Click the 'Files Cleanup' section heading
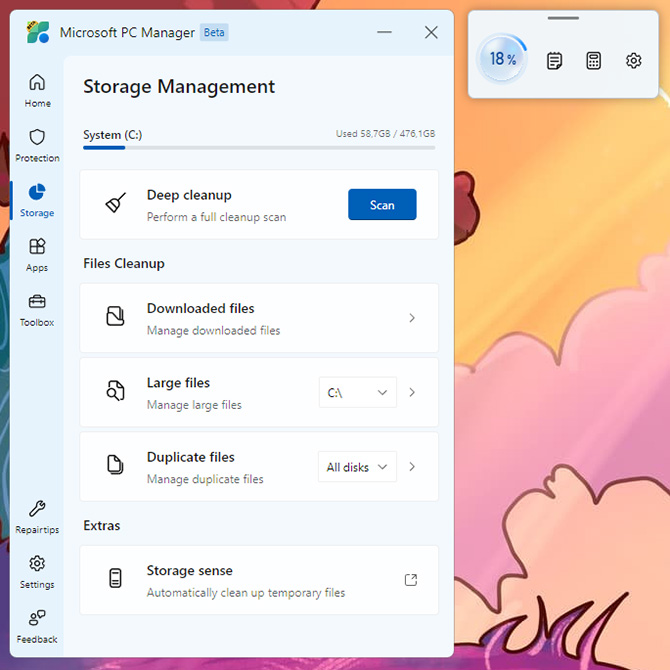This screenshot has width=670, height=670. point(124,264)
